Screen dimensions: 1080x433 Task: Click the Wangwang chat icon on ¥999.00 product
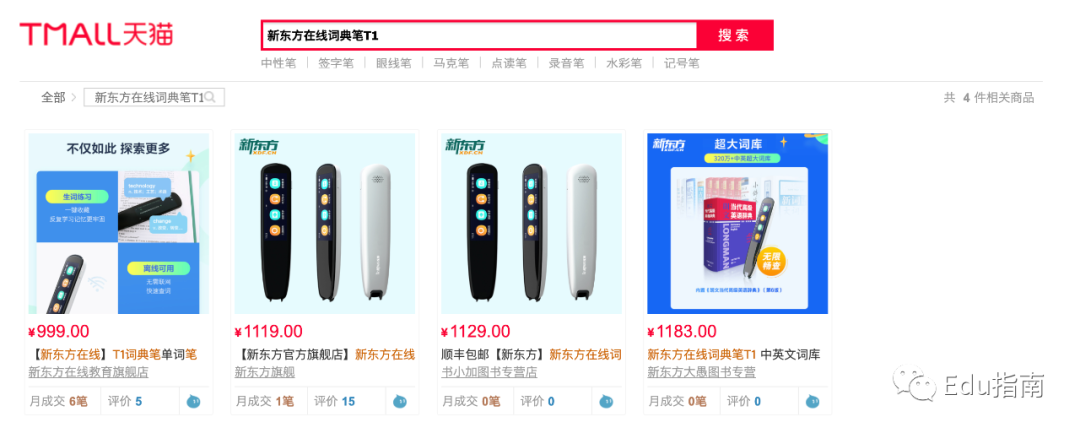(194, 401)
